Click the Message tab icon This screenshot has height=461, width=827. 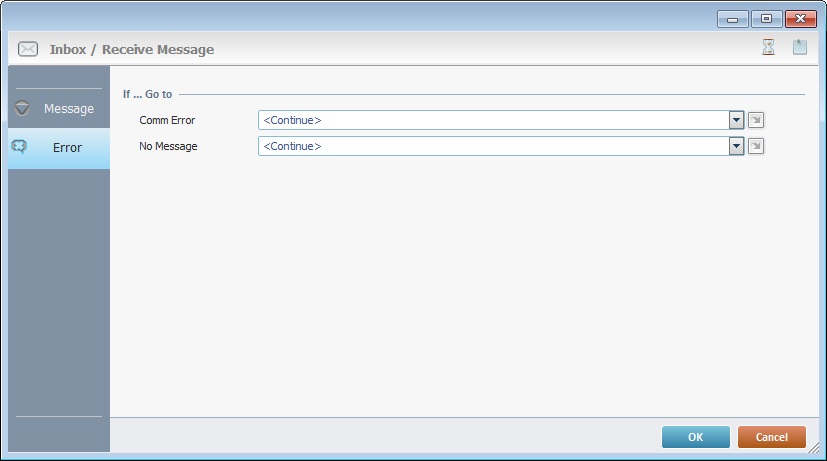[22, 108]
